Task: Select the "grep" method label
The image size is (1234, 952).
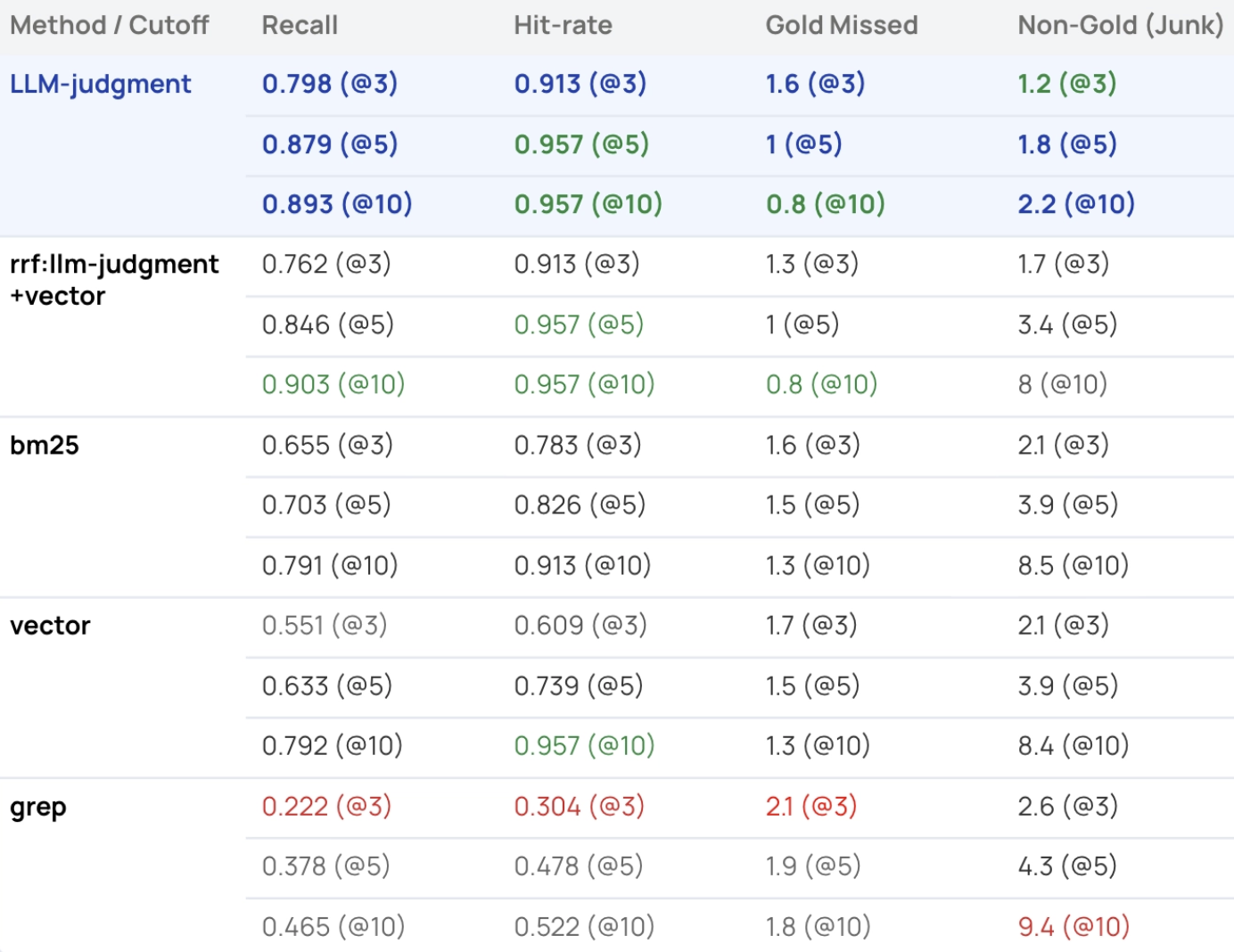Action: point(38,808)
